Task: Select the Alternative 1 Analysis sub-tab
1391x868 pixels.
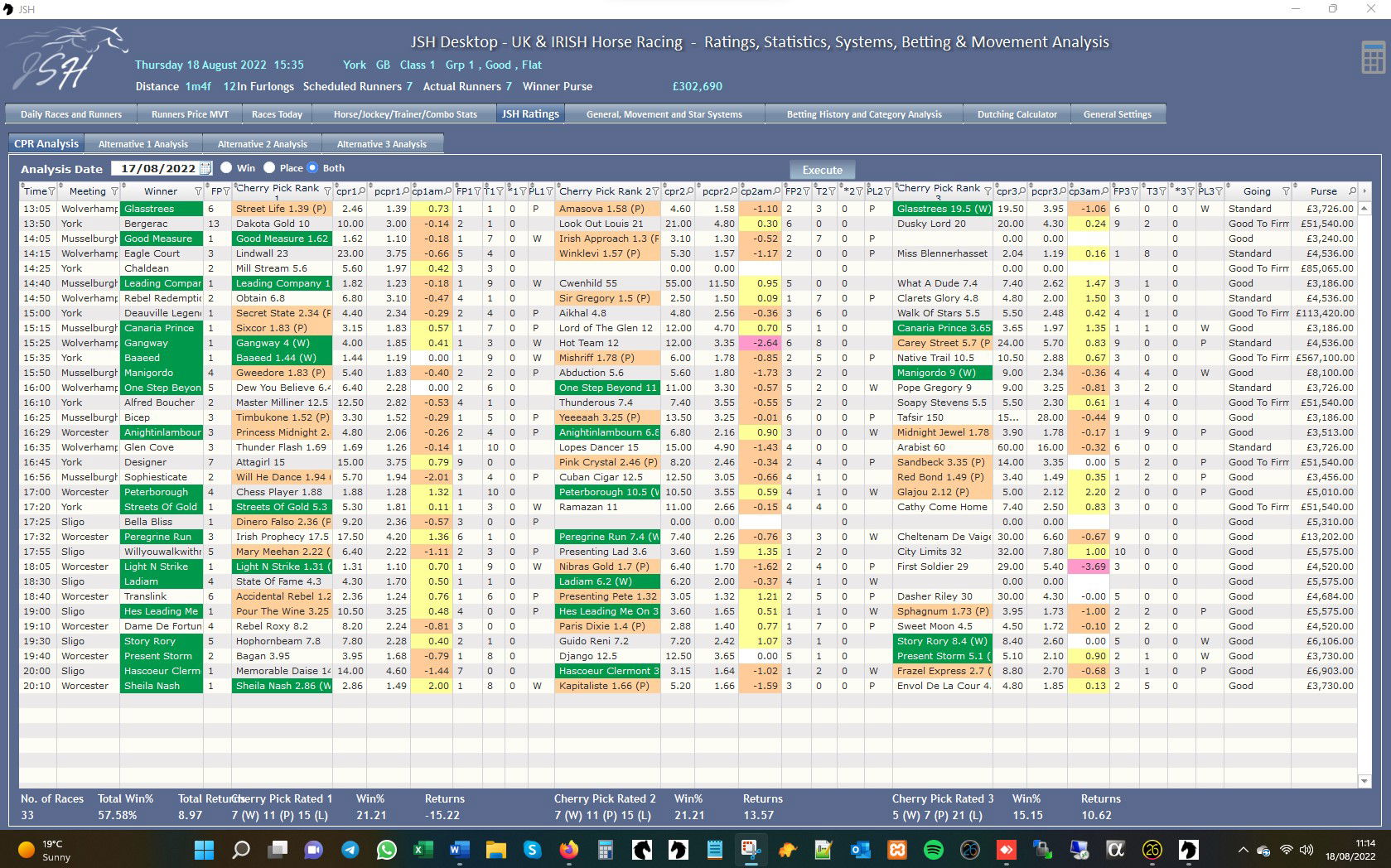Action: click(x=143, y=144)
